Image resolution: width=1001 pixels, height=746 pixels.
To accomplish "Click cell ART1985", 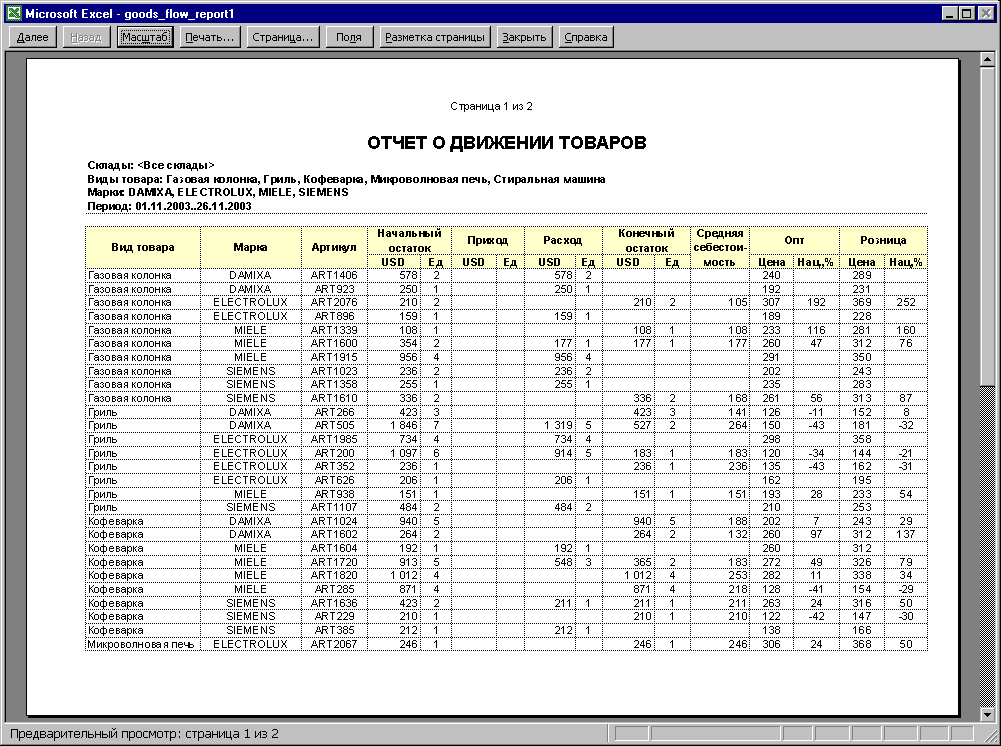I will tap(334, 439).
